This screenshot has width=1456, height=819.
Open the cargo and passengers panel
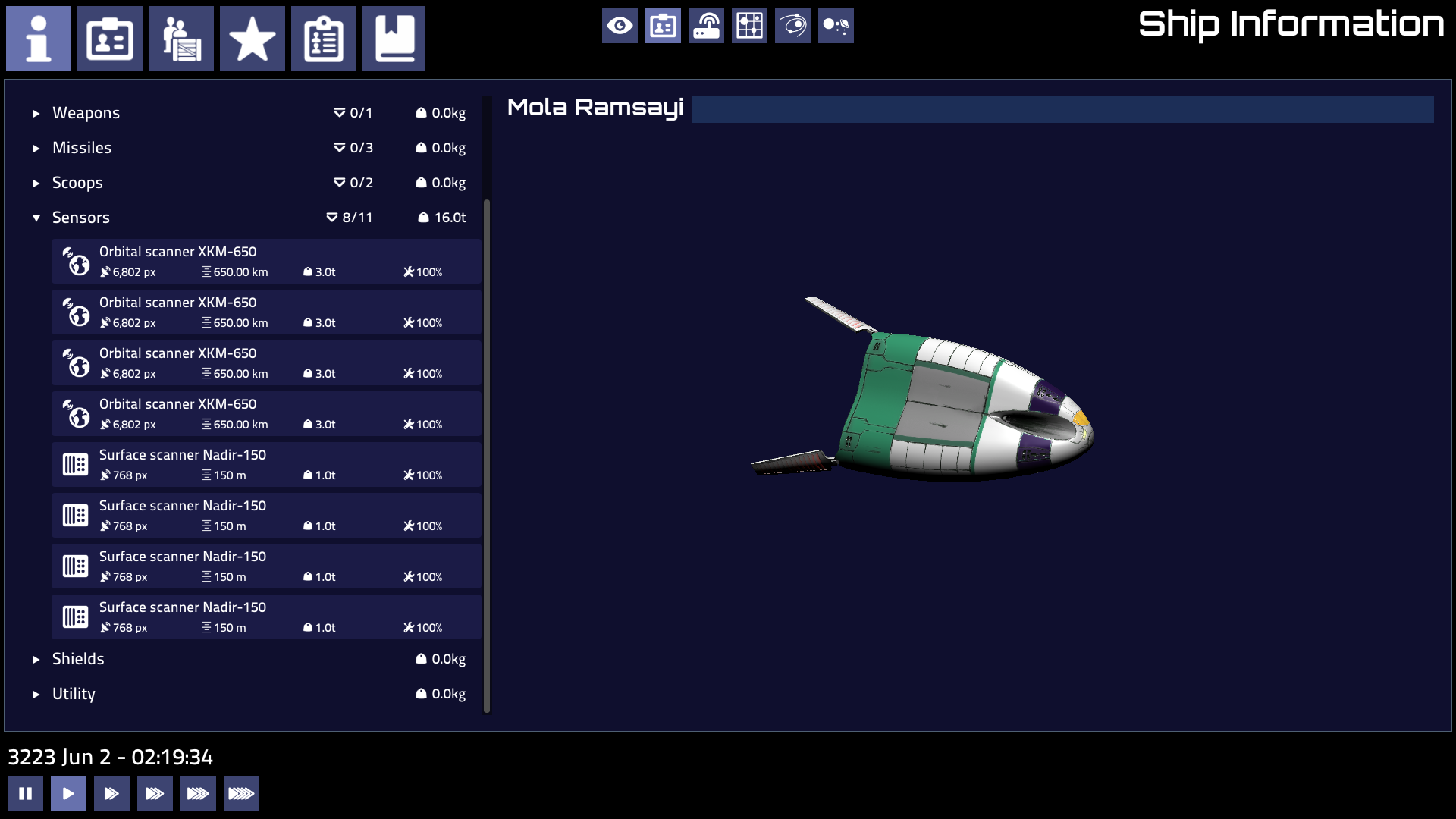(x=181, y=39)
